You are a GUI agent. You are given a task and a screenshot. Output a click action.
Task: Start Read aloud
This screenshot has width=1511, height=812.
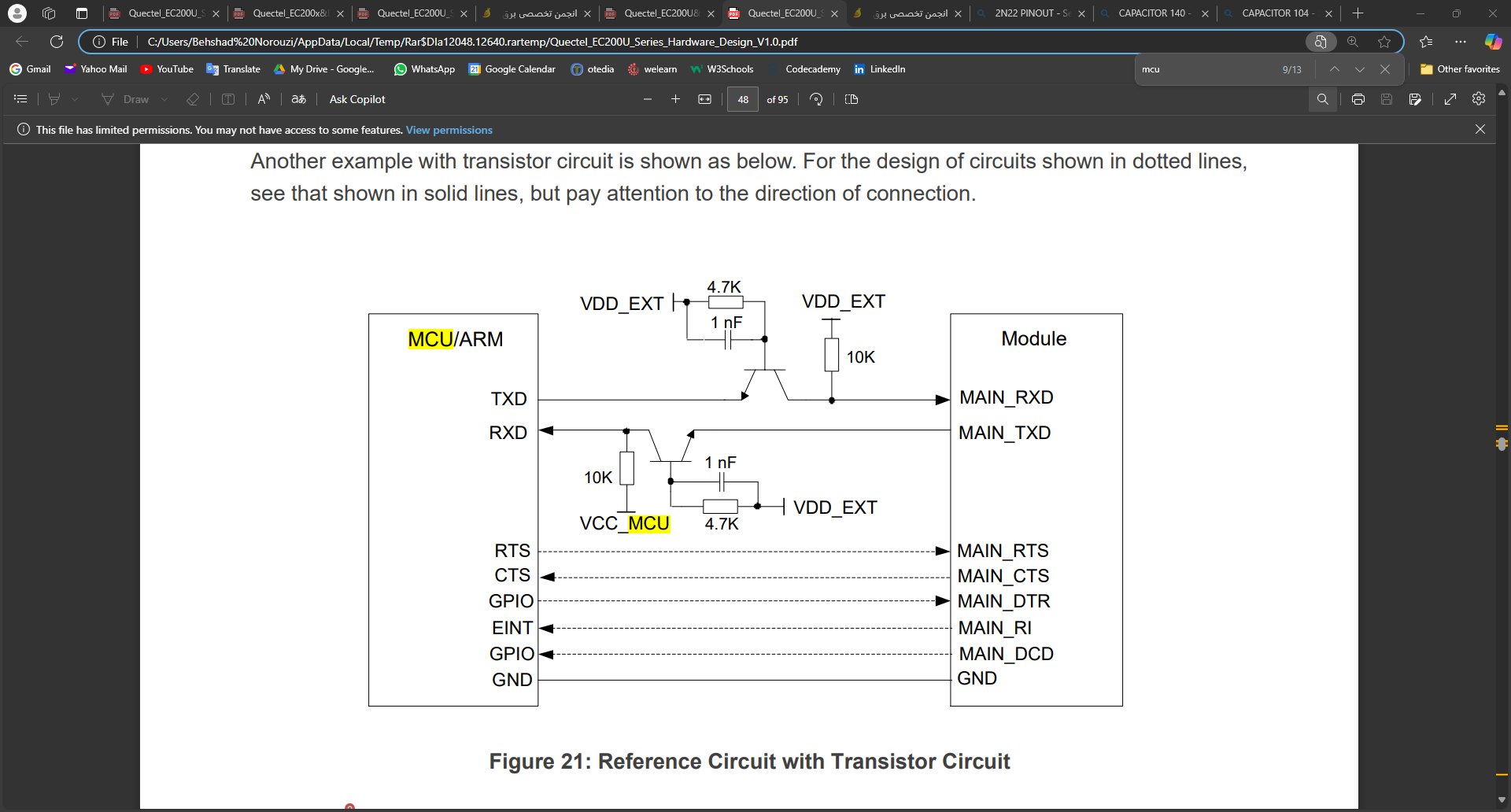coord(264,99)
